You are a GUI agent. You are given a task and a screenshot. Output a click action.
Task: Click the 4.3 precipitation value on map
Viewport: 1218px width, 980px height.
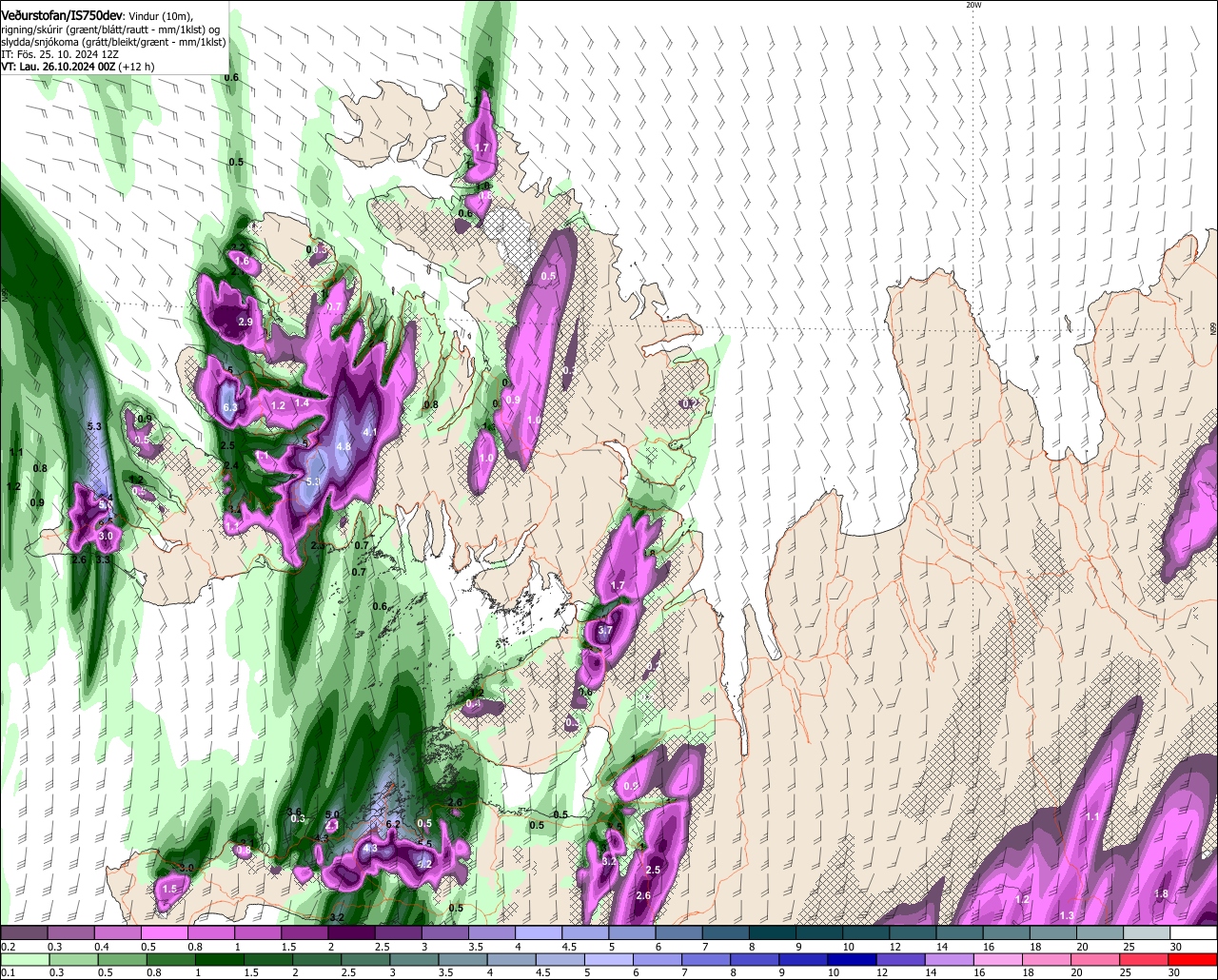coord(371,849)
